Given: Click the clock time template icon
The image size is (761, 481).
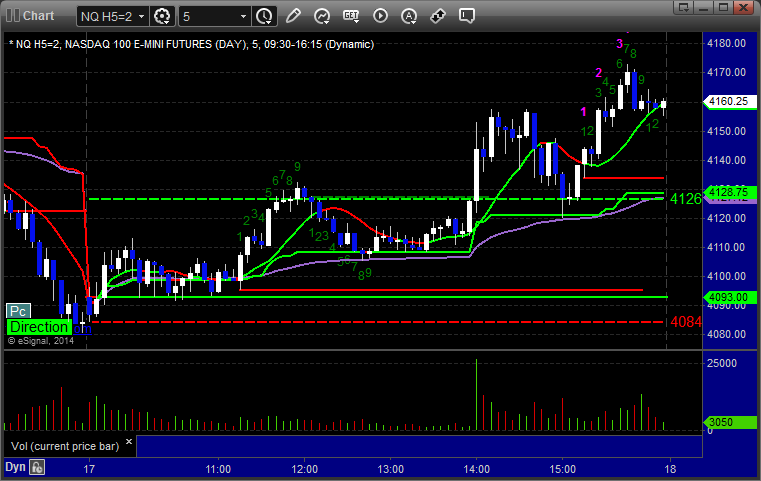Looking at the screenshot, I should click(264, 16).
